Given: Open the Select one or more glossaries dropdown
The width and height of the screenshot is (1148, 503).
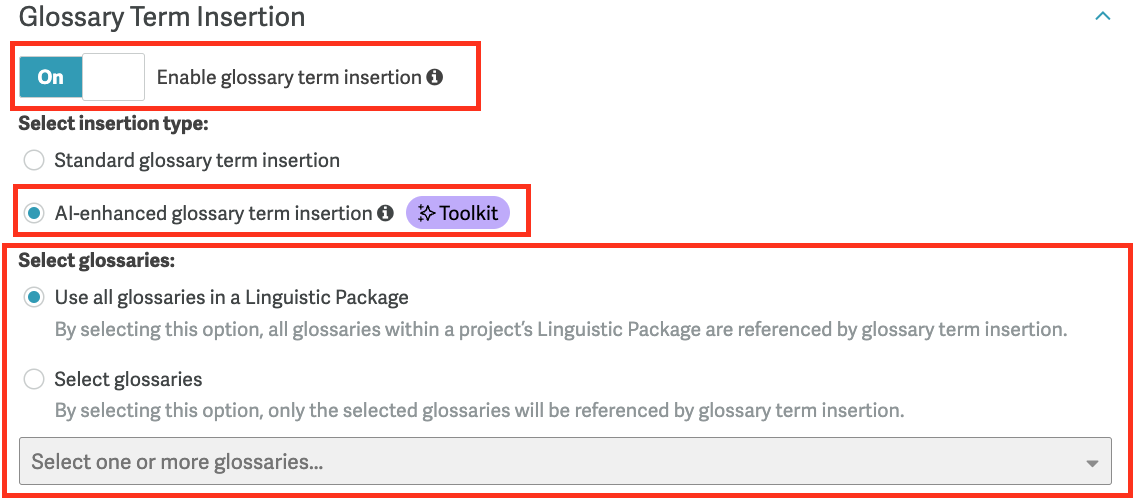Looking at the screenshot, I should (x=565, y=461).
